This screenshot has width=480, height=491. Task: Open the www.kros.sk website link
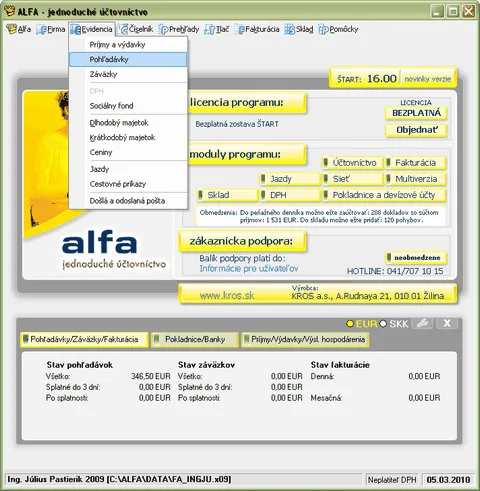[x=227, y=295]
